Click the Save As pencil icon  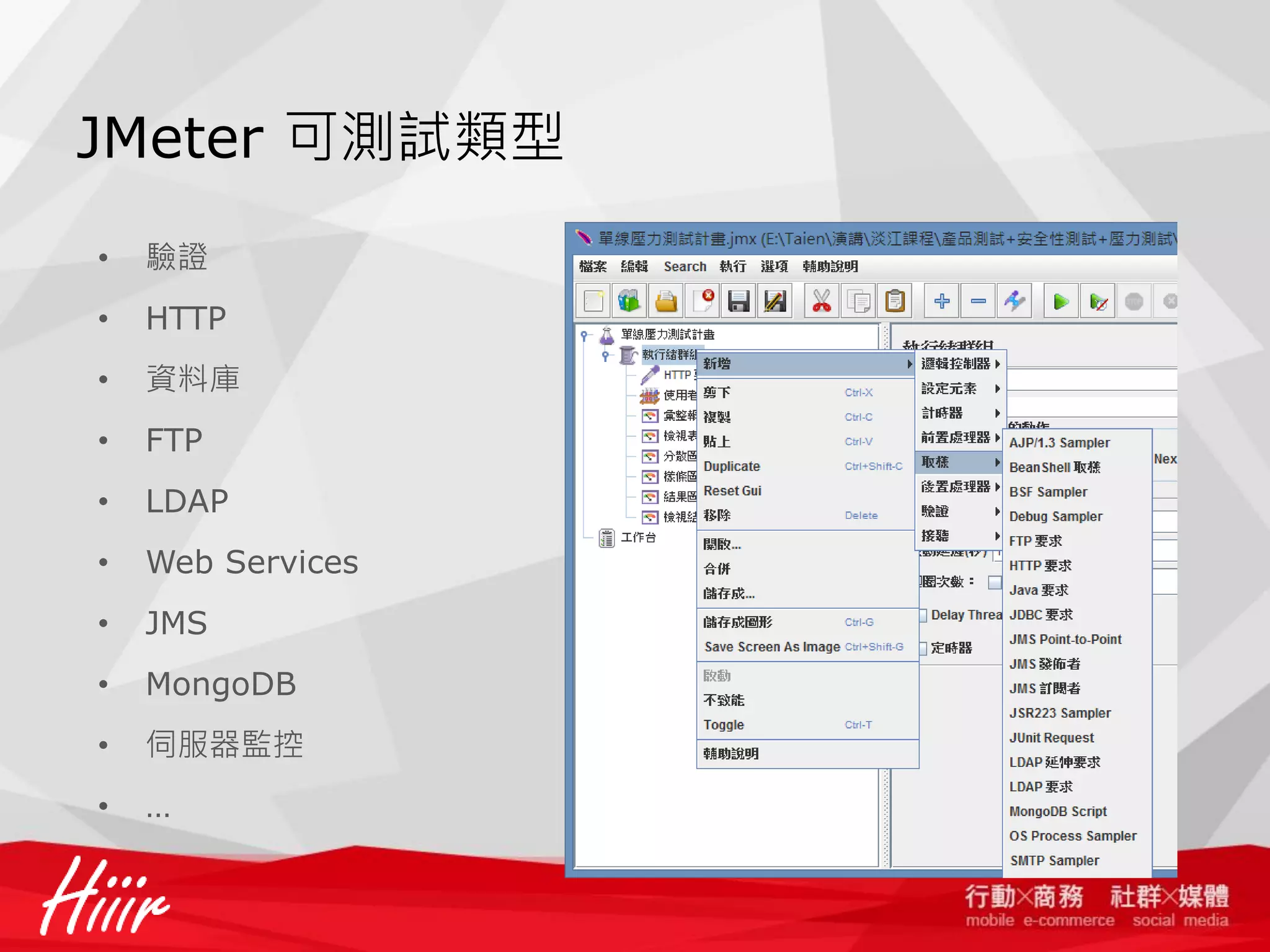pos(775,301)
